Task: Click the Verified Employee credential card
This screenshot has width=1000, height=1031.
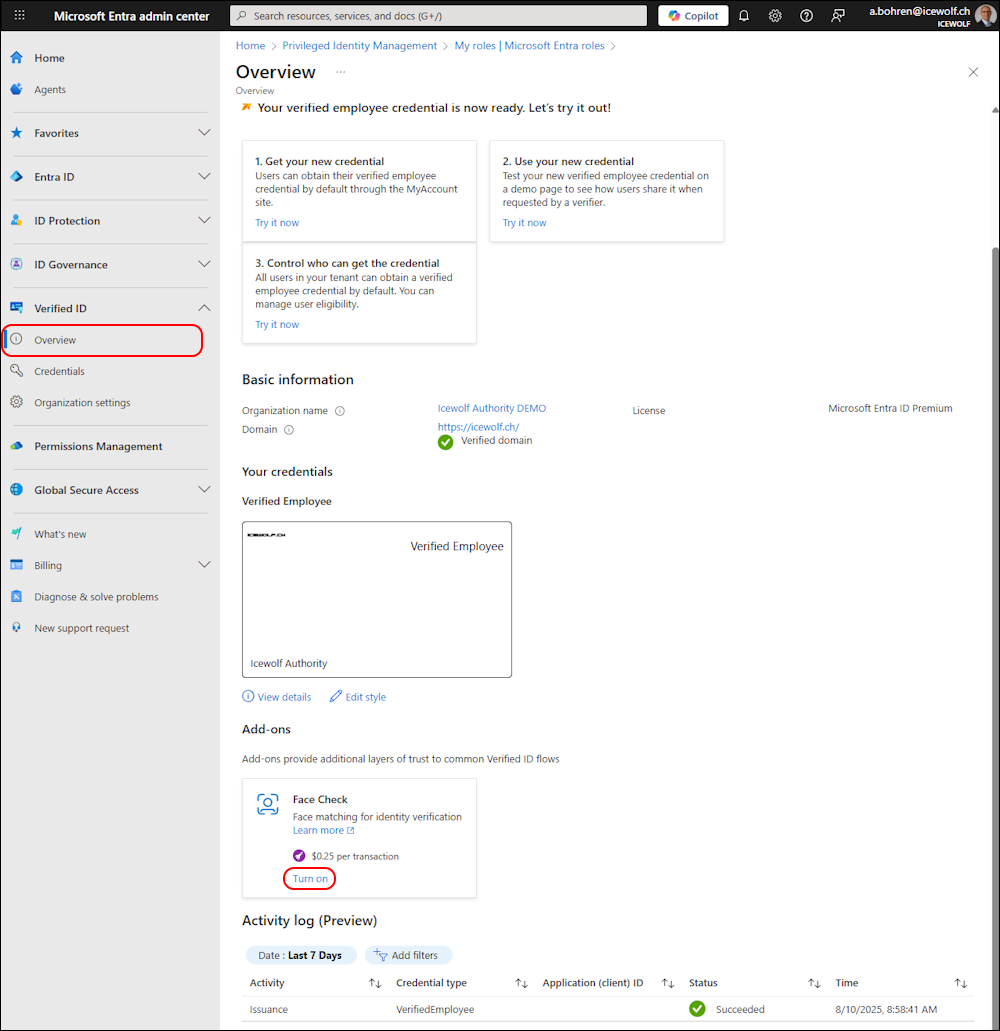Action: click(x=377, y=600)
